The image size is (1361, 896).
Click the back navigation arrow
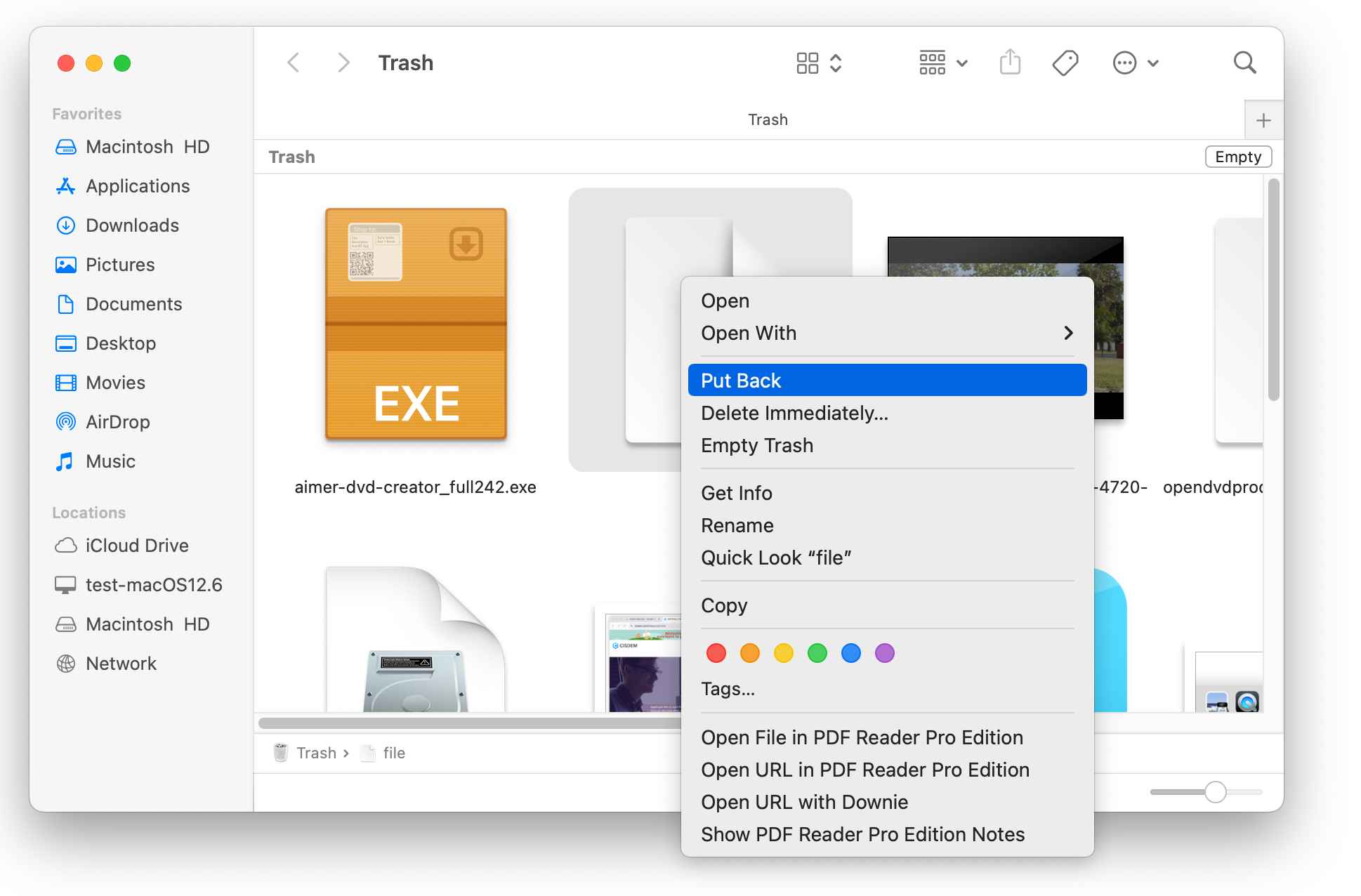coord(294,62)
